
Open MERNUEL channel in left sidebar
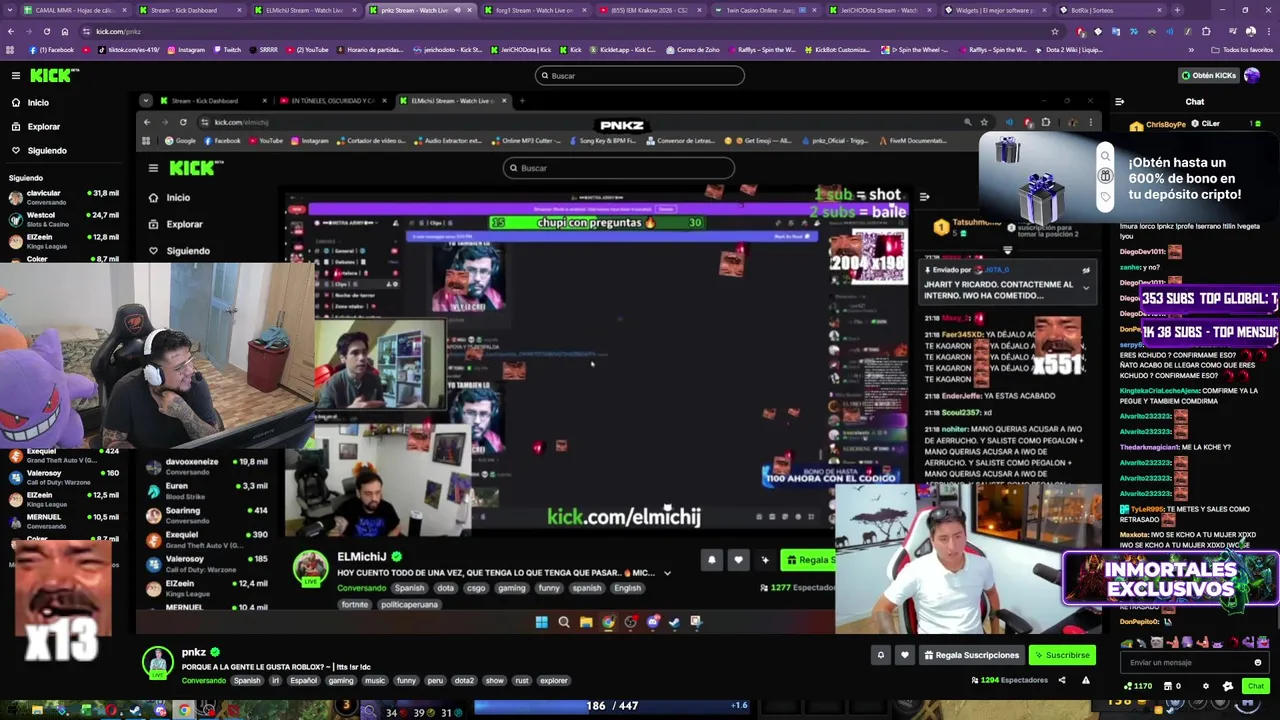62,521
